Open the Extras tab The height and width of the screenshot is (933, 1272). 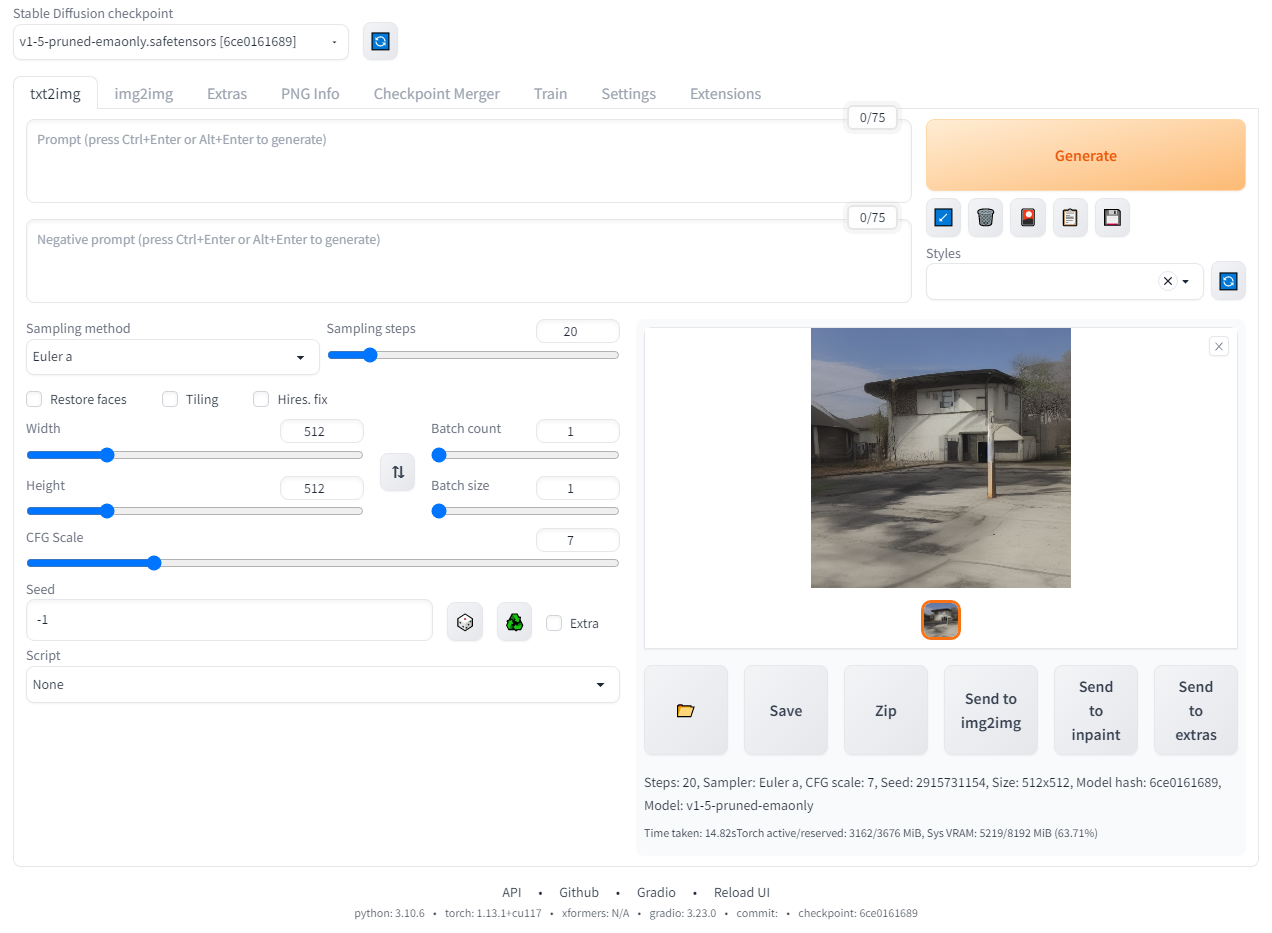click(227, 93)
